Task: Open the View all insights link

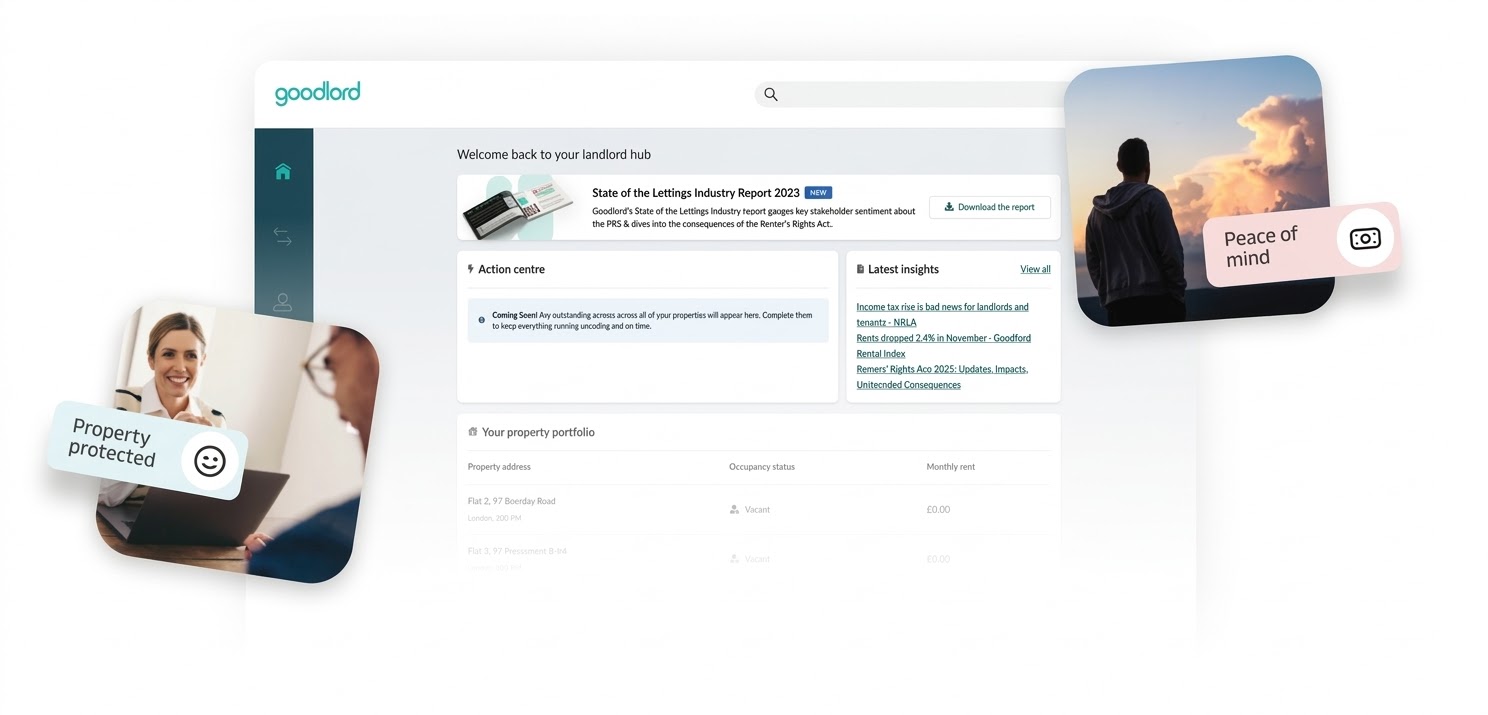Action: point(1035,268)
